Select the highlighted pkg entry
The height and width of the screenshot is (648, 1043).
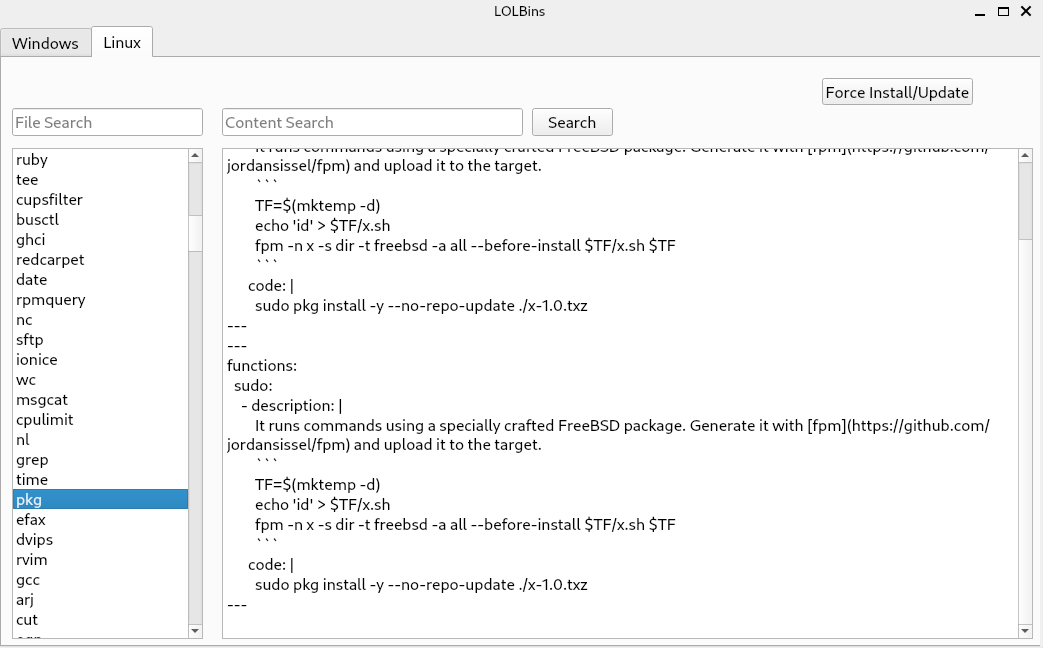click(100, 500)
